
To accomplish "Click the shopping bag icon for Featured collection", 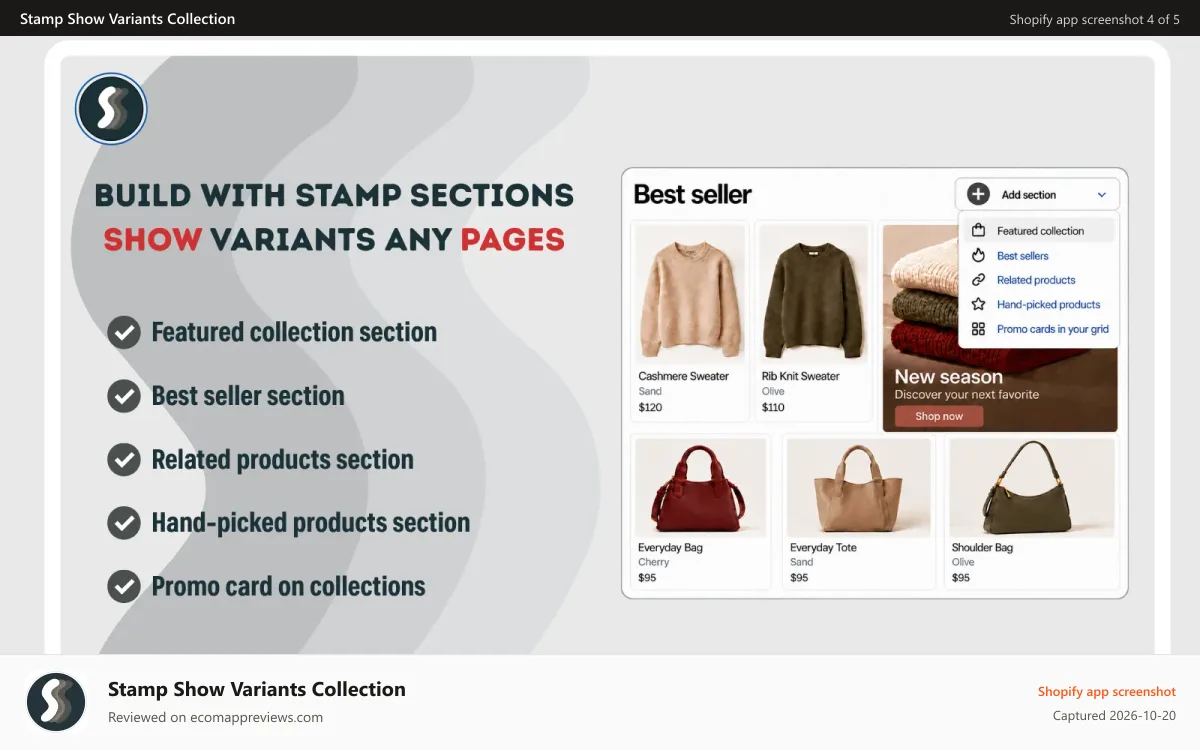I will (978, 231).
